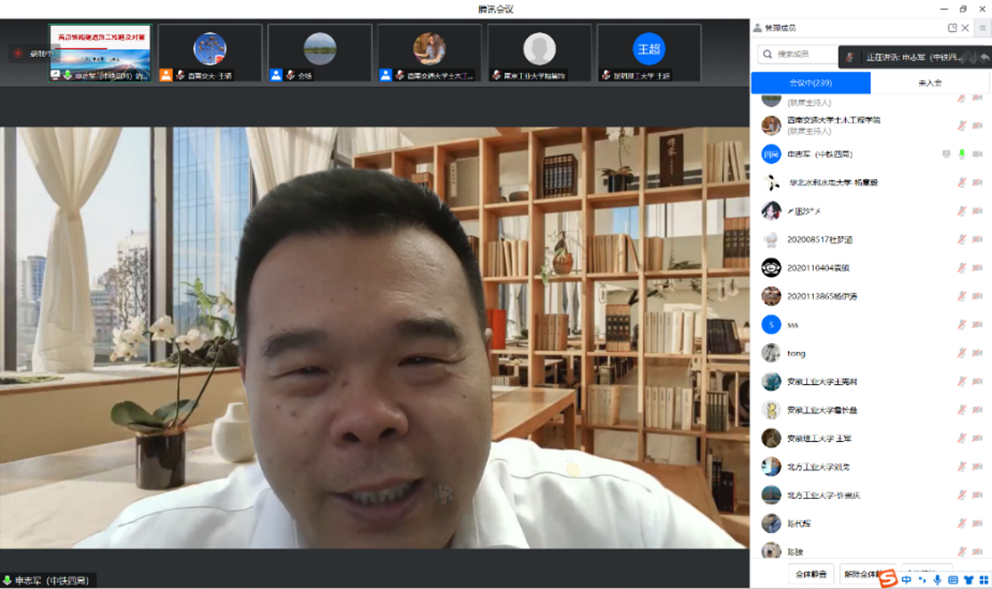This screenshot has width=992, height=589.
Task: Click the Sogou input method icon
Action: tap(888, 579)
